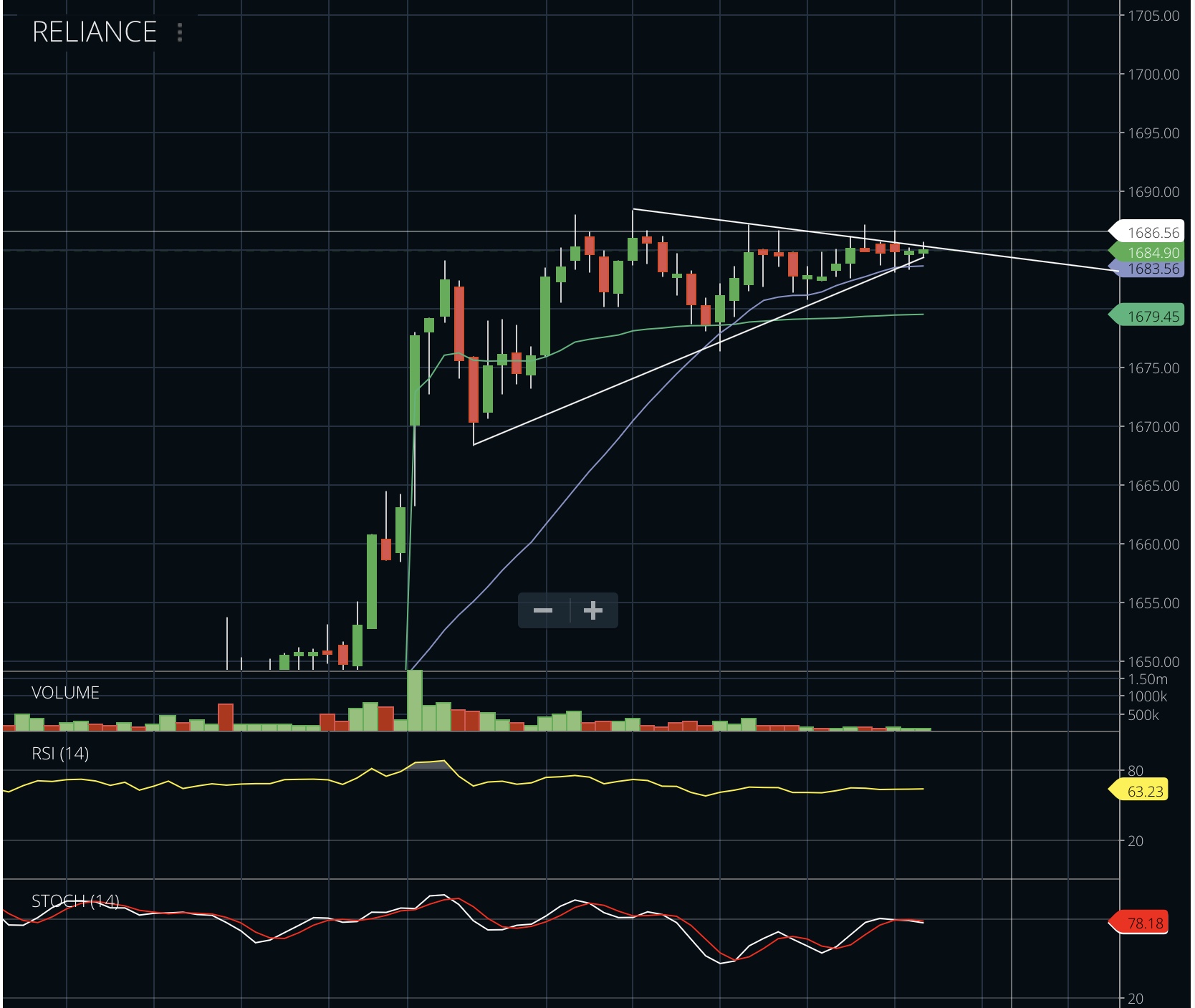Select the 1683.56 purple price tag

pos(1146,269)
